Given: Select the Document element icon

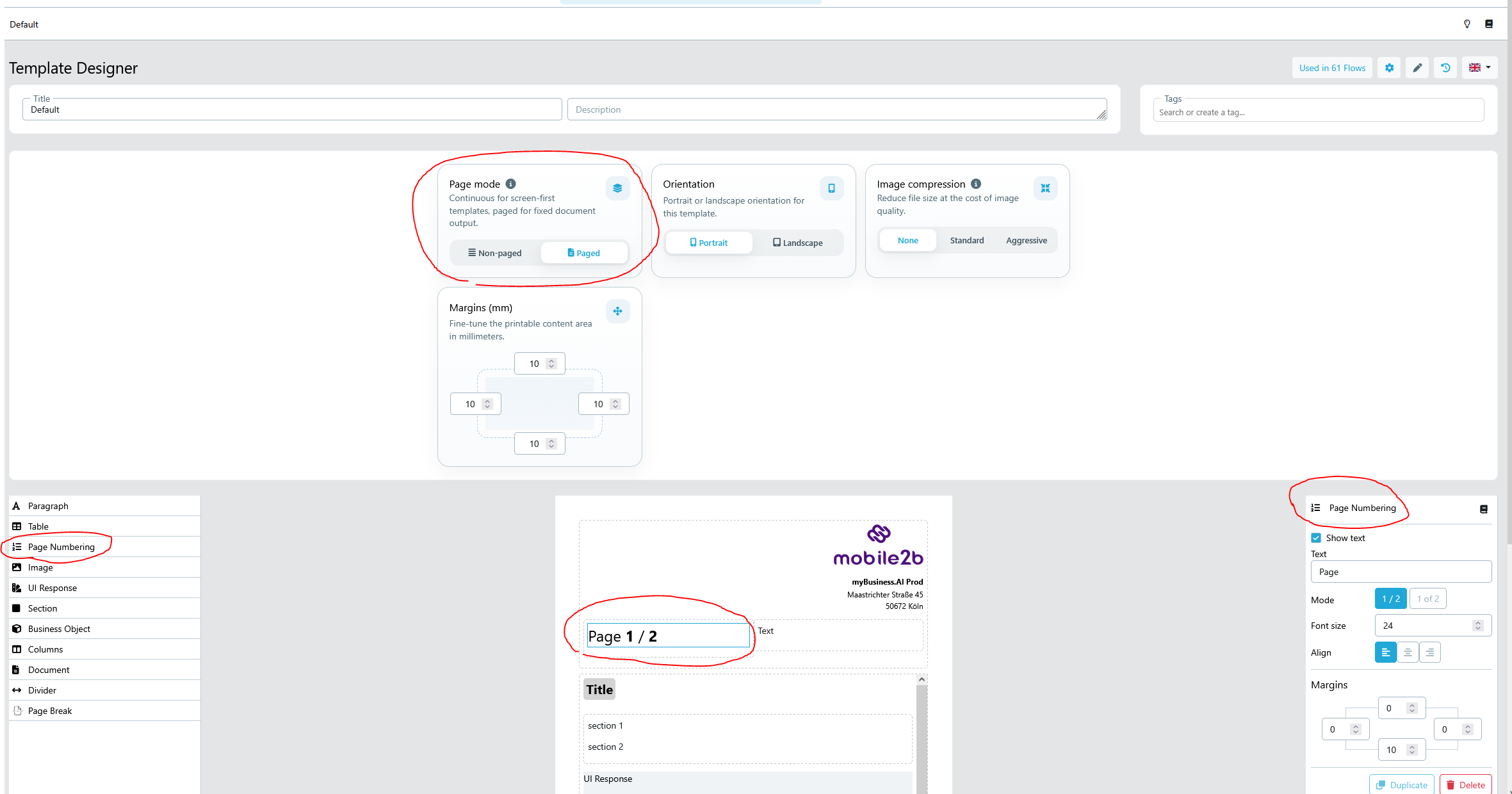Looking at the screenshot, I should tap(17, 670).
